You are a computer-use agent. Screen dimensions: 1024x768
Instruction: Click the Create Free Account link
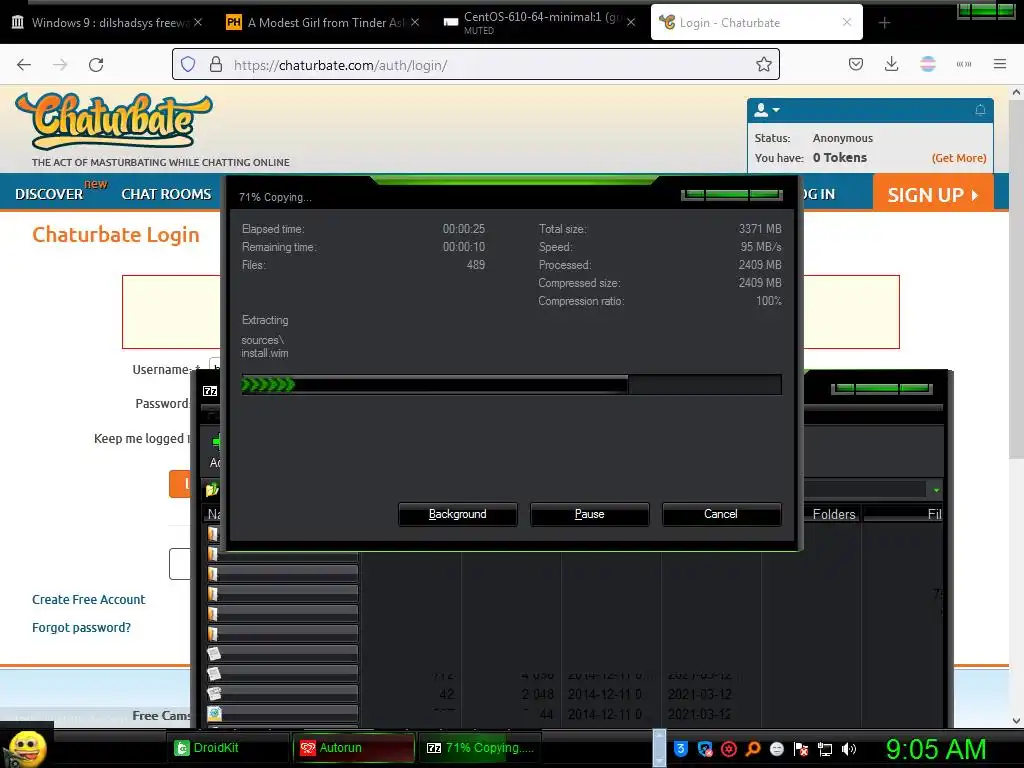pos(89,600)
